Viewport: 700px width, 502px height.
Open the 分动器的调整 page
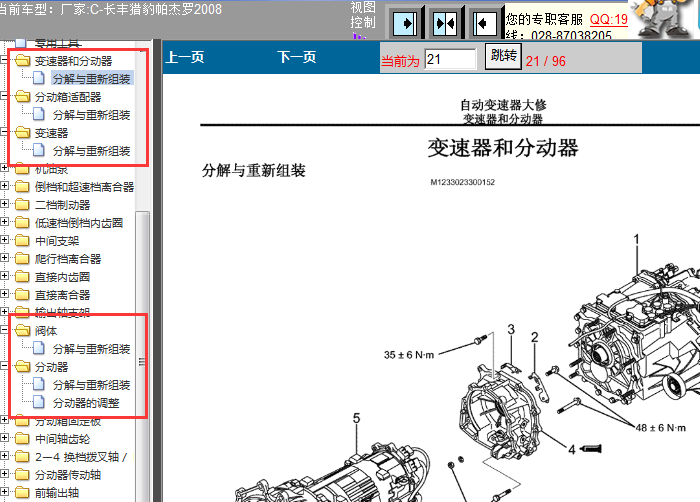pos(86,403)
